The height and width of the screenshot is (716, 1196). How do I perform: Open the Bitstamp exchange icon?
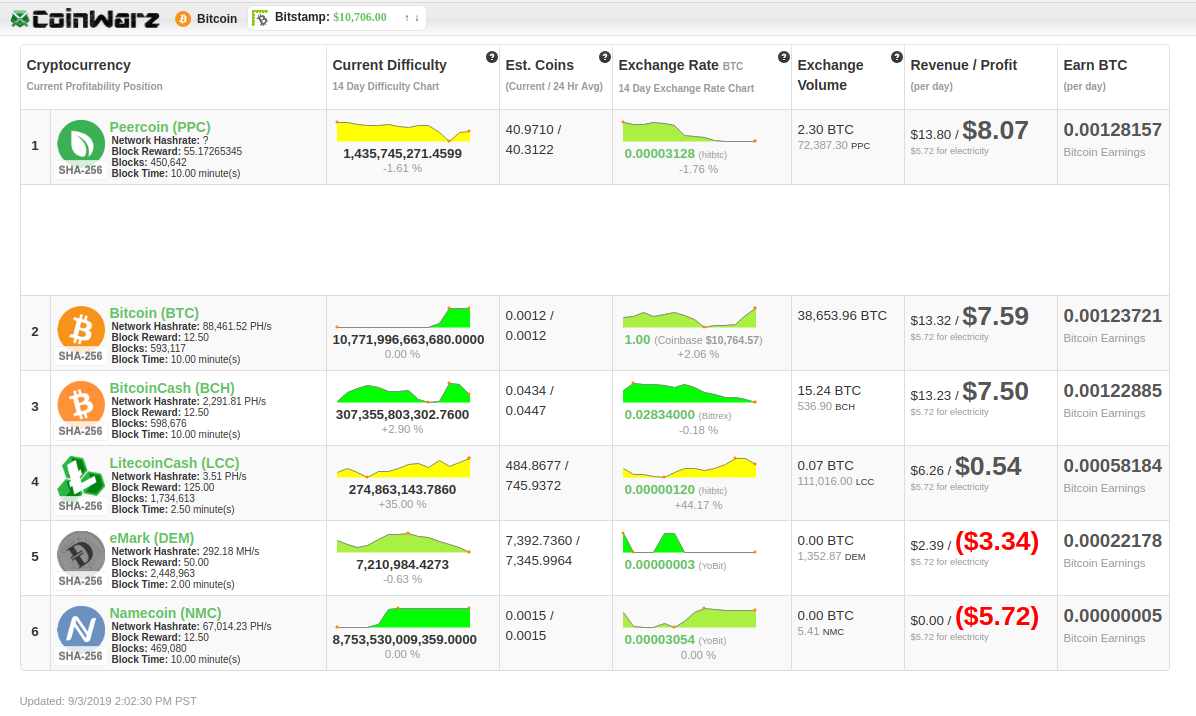[260, 18]
